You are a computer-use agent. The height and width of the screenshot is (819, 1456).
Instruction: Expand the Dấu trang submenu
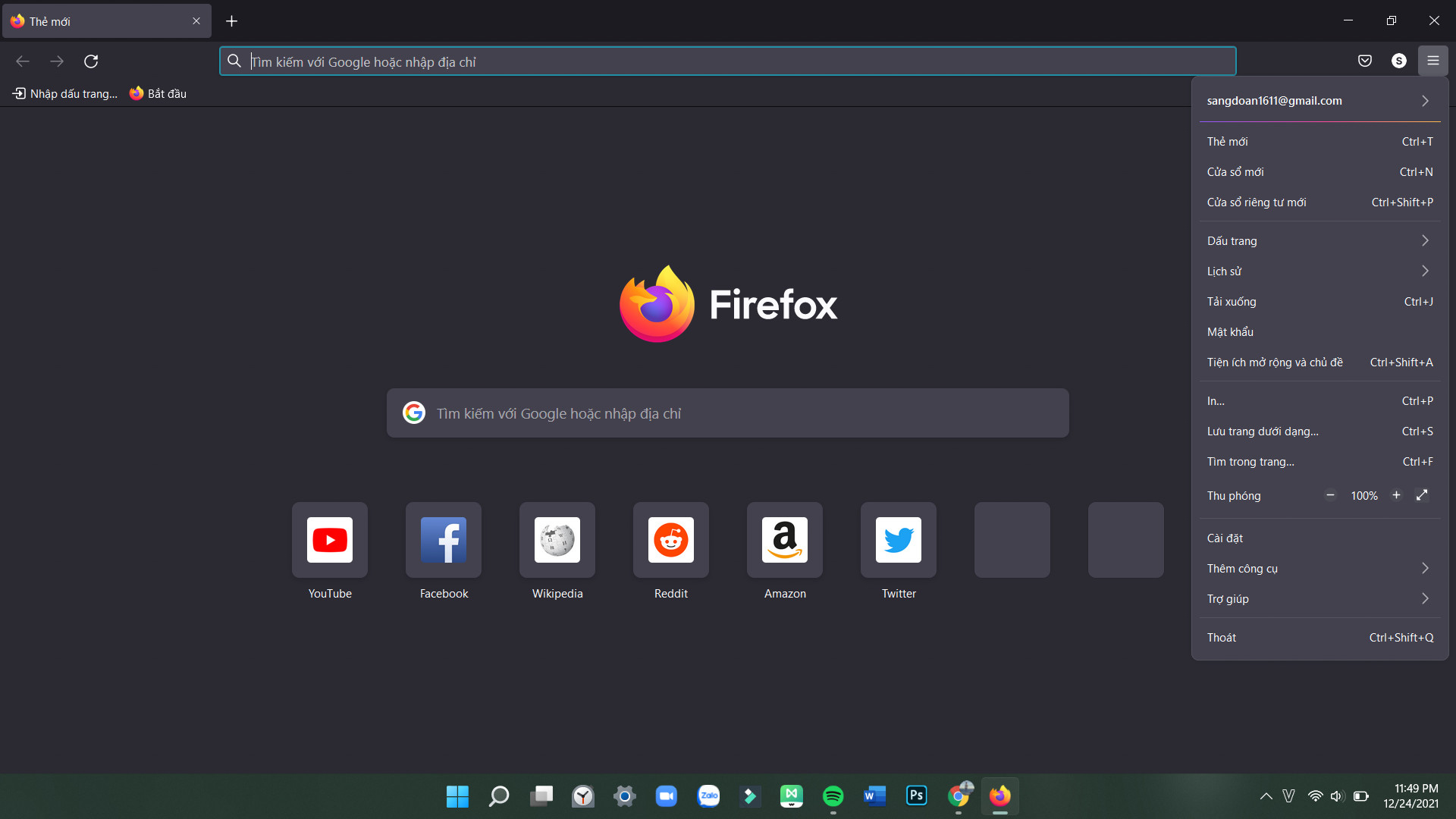coord(1319,241)
